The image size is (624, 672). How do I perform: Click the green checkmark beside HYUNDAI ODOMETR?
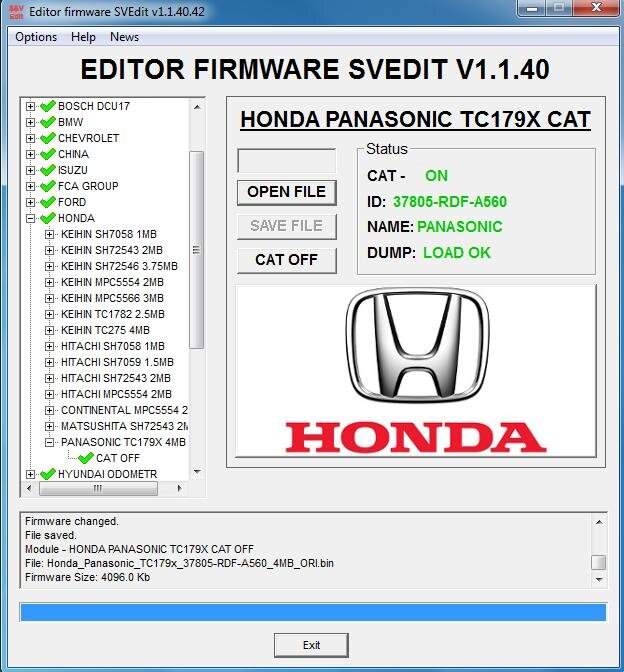pyautogui.click(x=48, y=474)
